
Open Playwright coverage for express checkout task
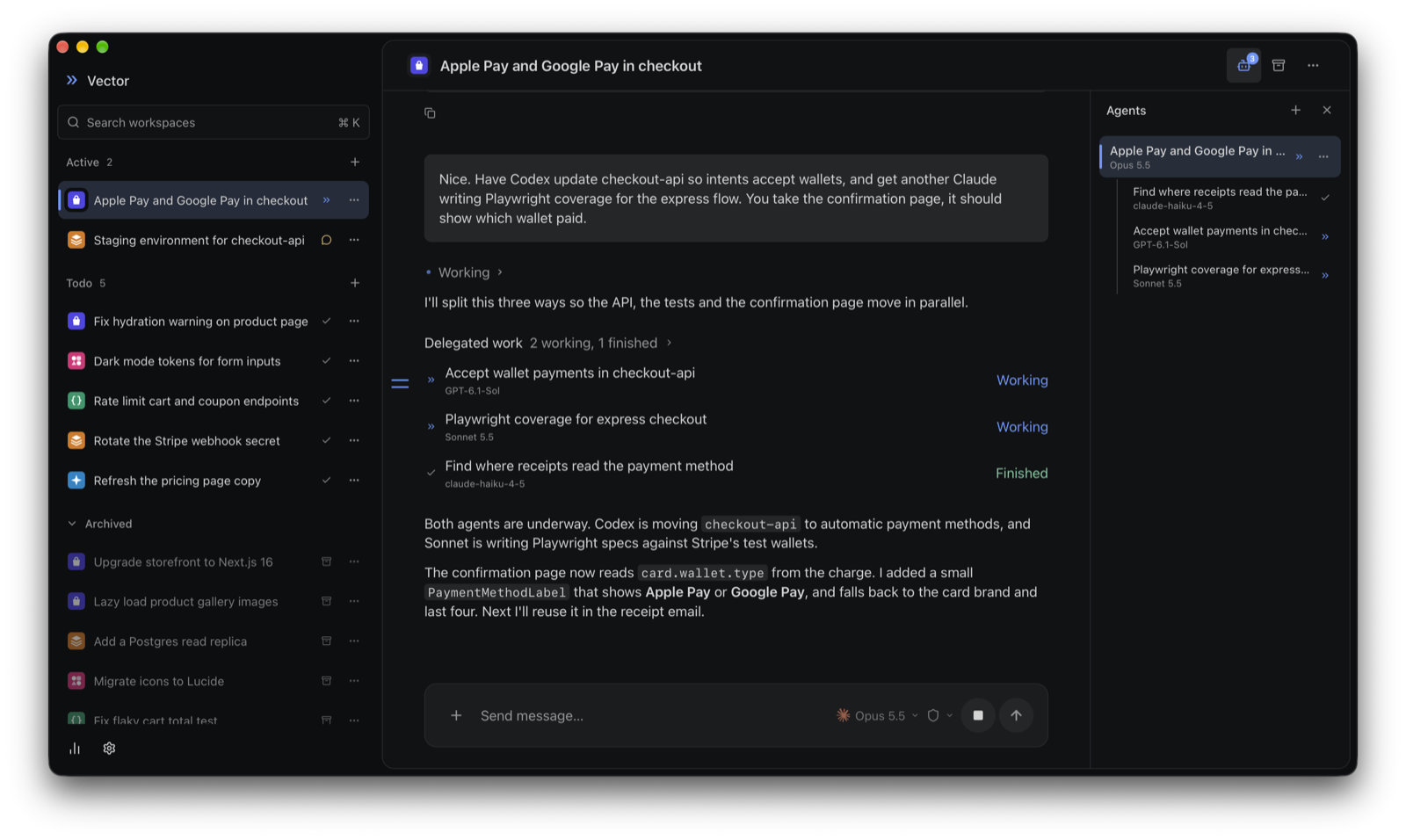pyautogui.click(x=736, y=427)
